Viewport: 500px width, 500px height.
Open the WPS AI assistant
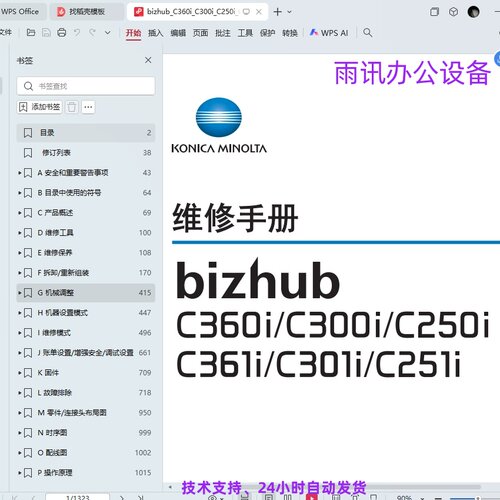(329, 33)
